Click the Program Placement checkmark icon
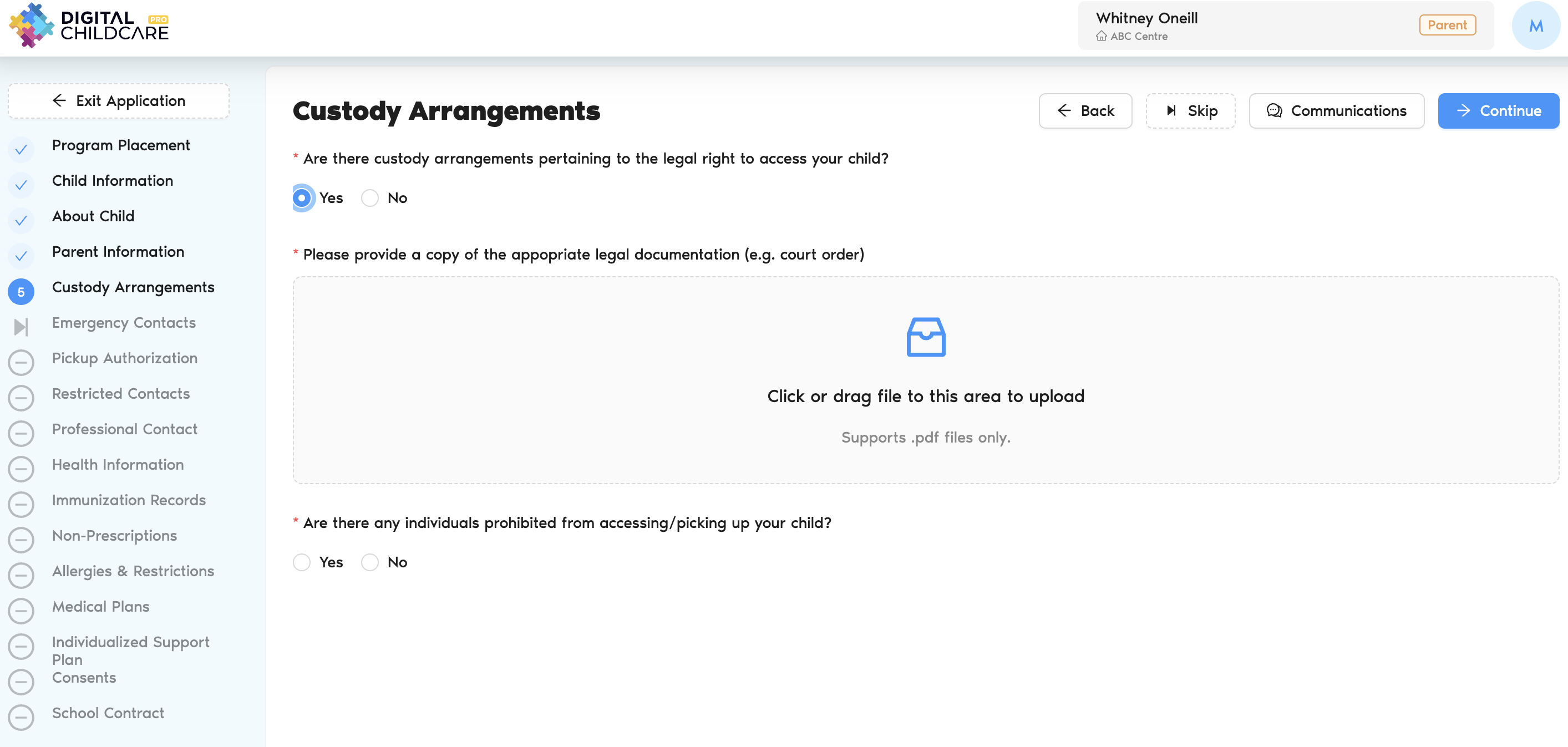This screenshot has width=1568, height=747. point(21,149)
